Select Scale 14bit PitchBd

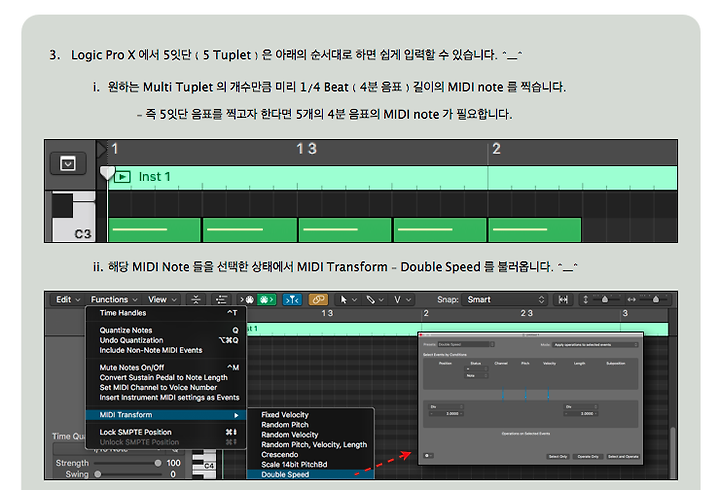310,465
